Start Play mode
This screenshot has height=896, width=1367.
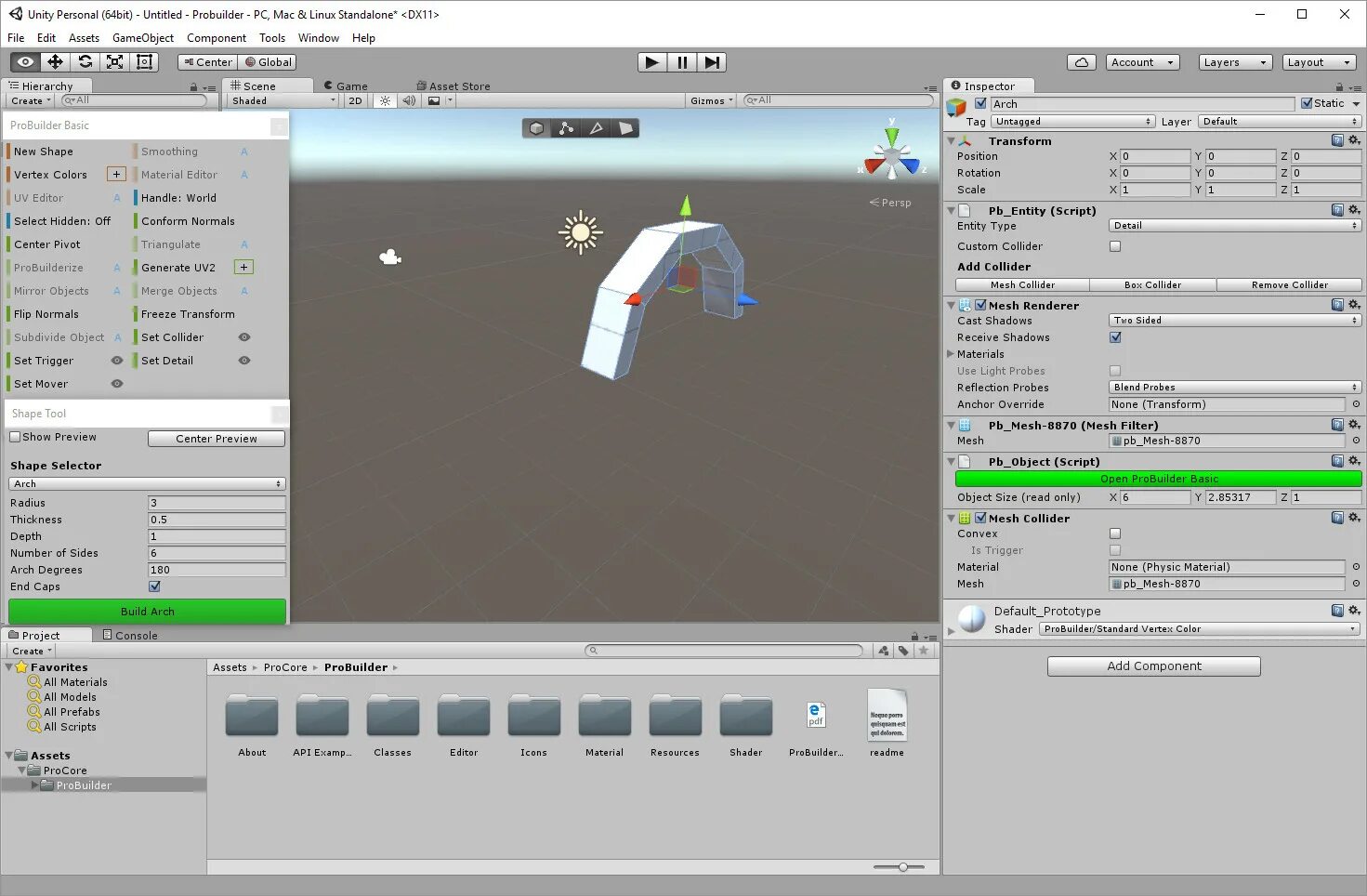coord(652,62)
